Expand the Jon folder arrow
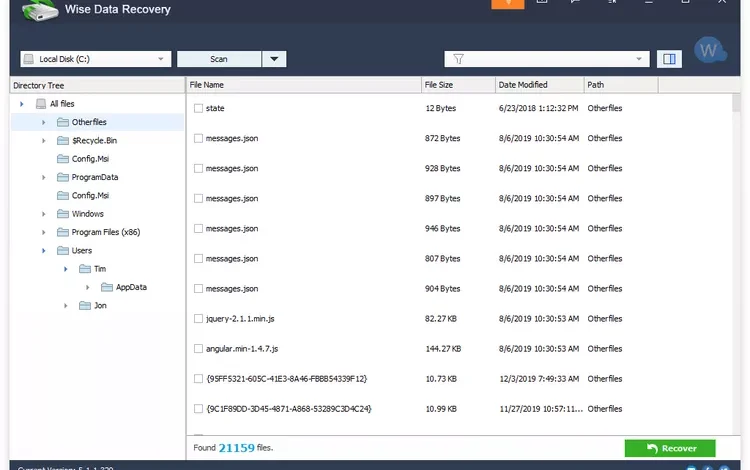 [66, 306]
